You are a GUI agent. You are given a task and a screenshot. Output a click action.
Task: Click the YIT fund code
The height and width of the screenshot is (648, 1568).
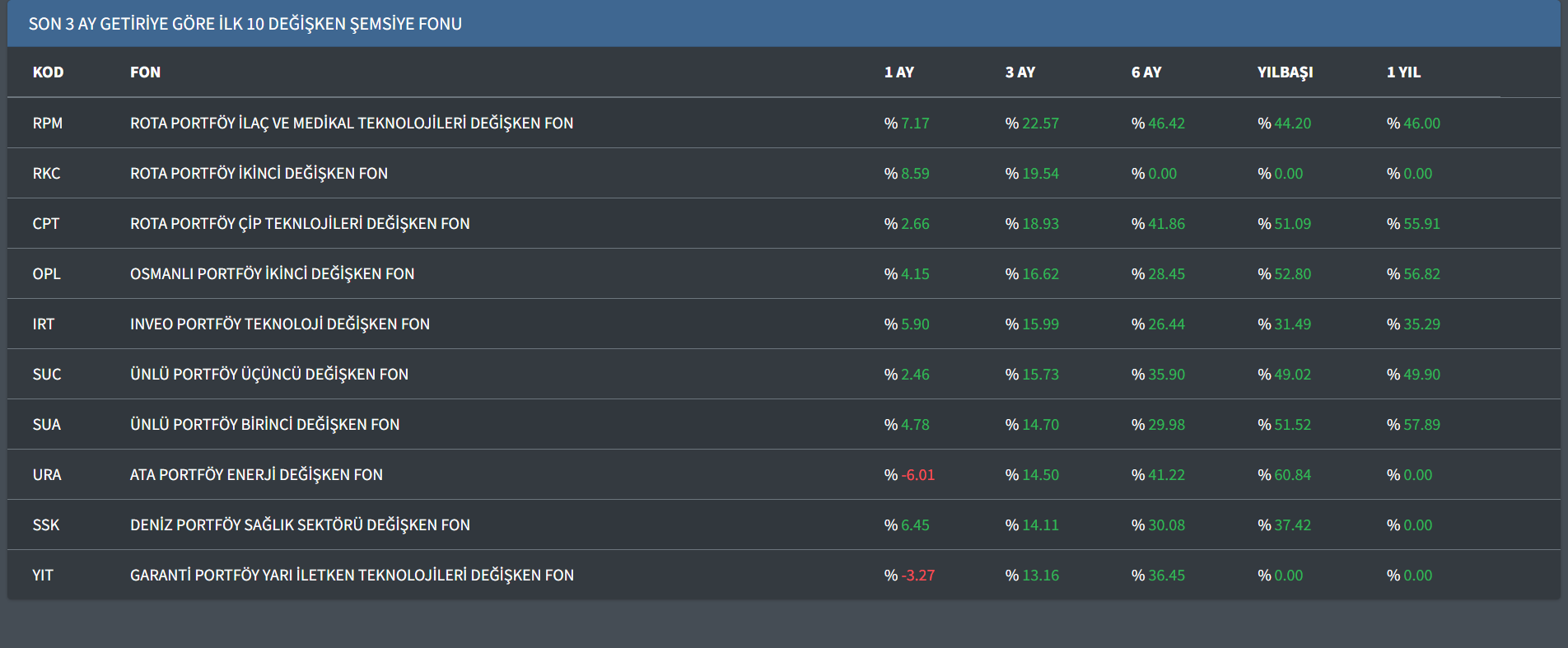point(43,576)
